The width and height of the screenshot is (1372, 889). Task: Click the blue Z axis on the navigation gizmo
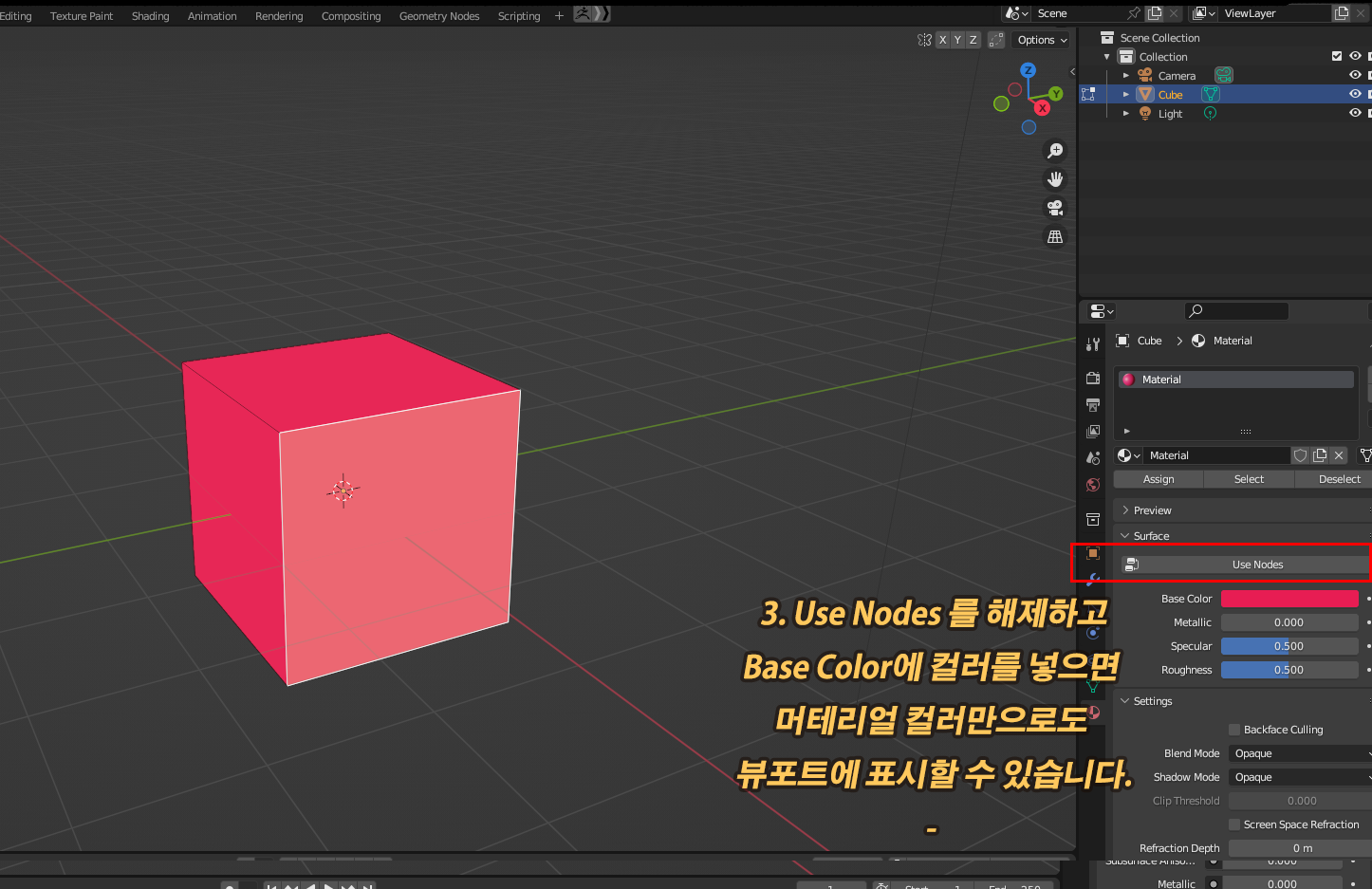click(1028, 70)
